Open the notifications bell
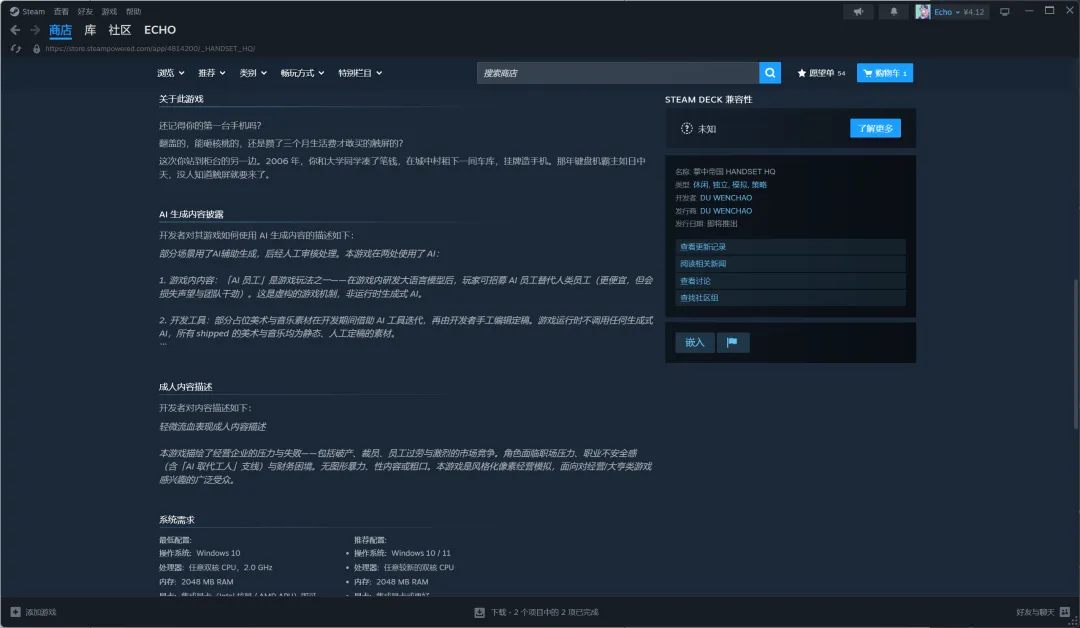Viewport: 1080px width, 628px height. pyautogui.click(x=893, y=12)
